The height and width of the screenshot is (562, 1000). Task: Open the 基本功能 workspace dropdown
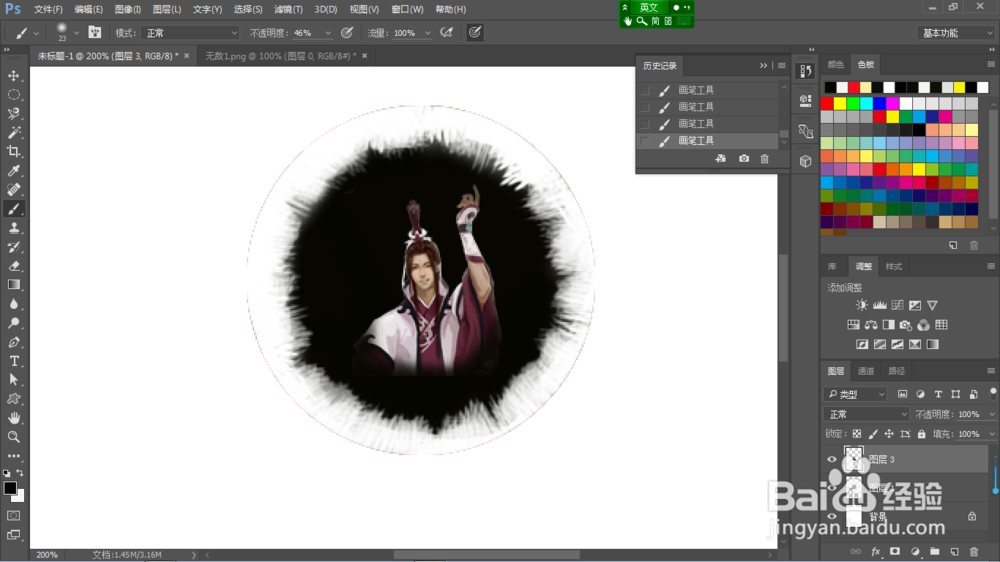click(x=955, y=33)
